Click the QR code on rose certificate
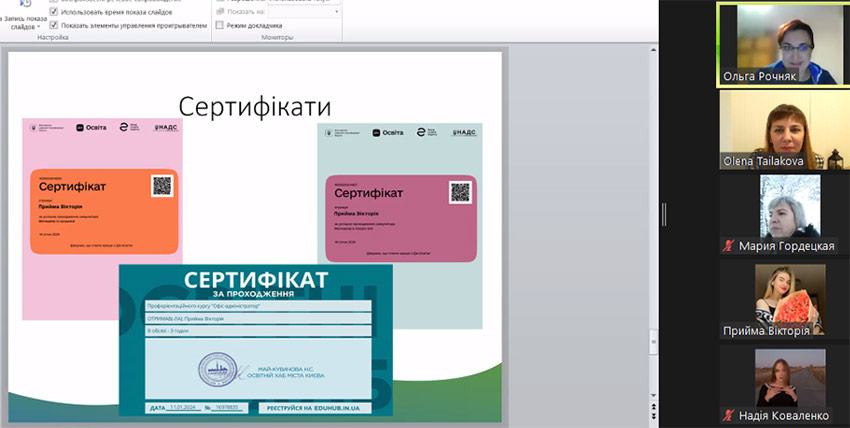The height and width of the screenshot is (428, 850). [460, 192]
